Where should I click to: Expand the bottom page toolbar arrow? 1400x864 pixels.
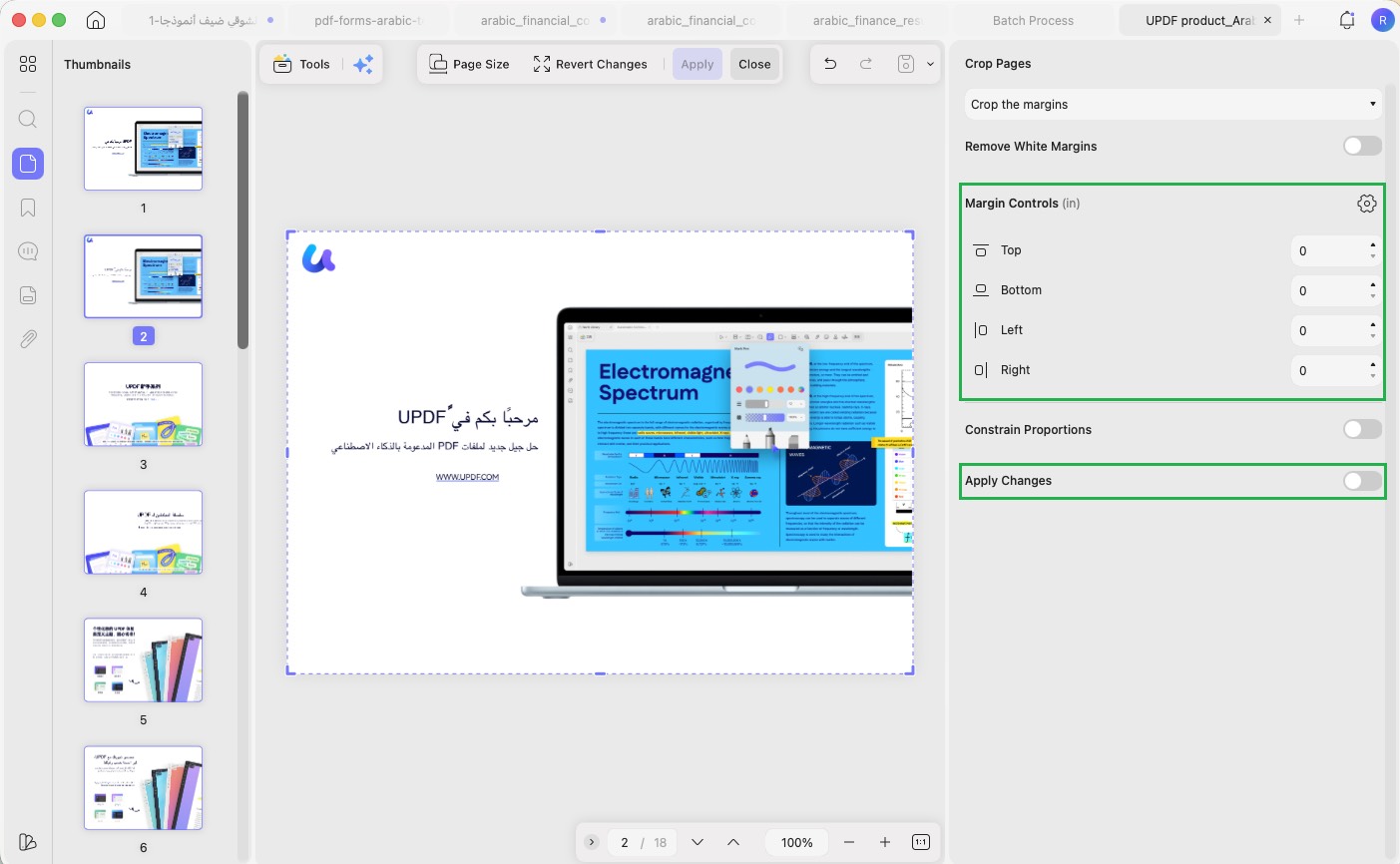tap(592, 842)
